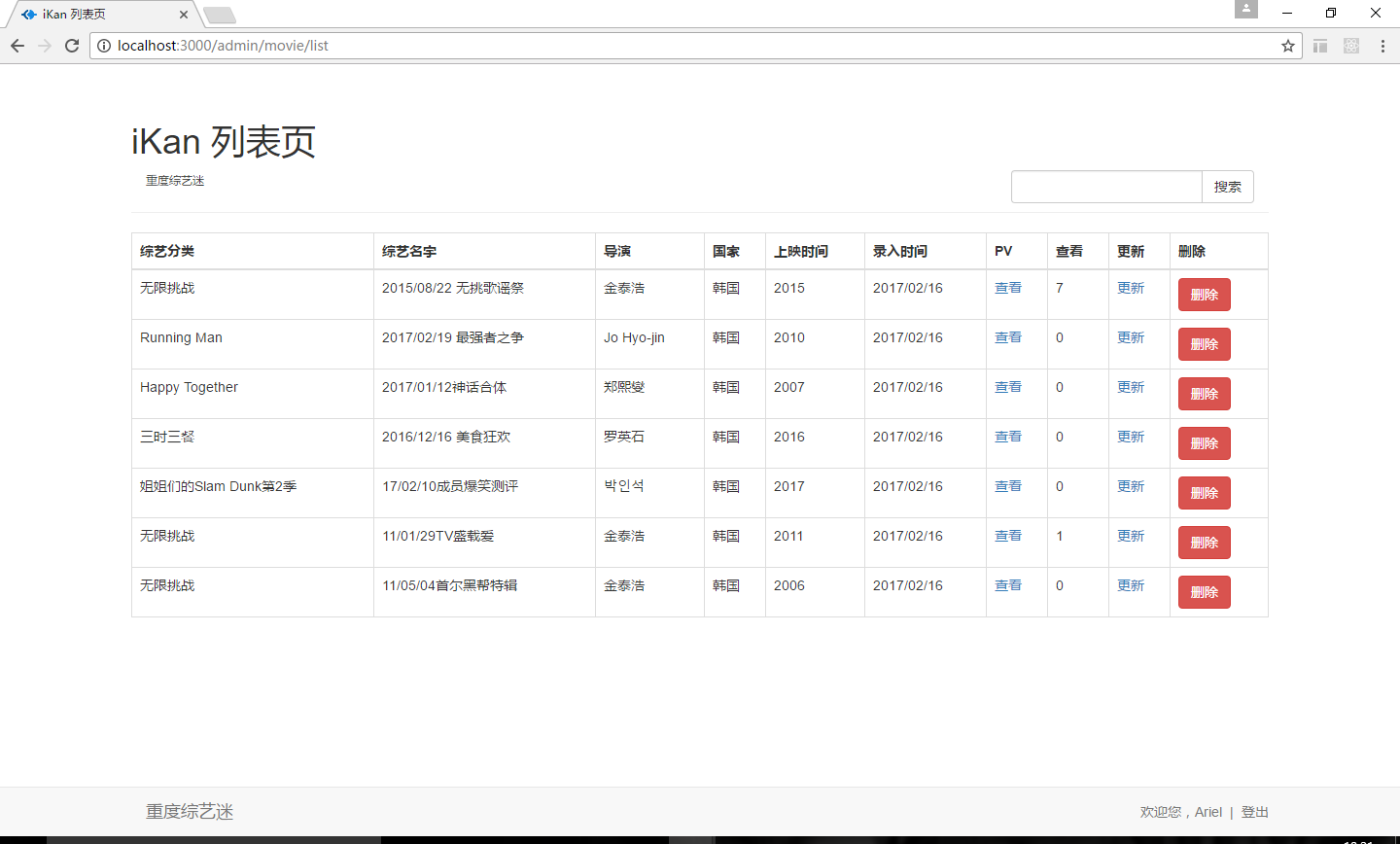The width and height of the screenshot is (1400, 844).
Task: Click the browser forward arrow
Action: coord(45,46)
